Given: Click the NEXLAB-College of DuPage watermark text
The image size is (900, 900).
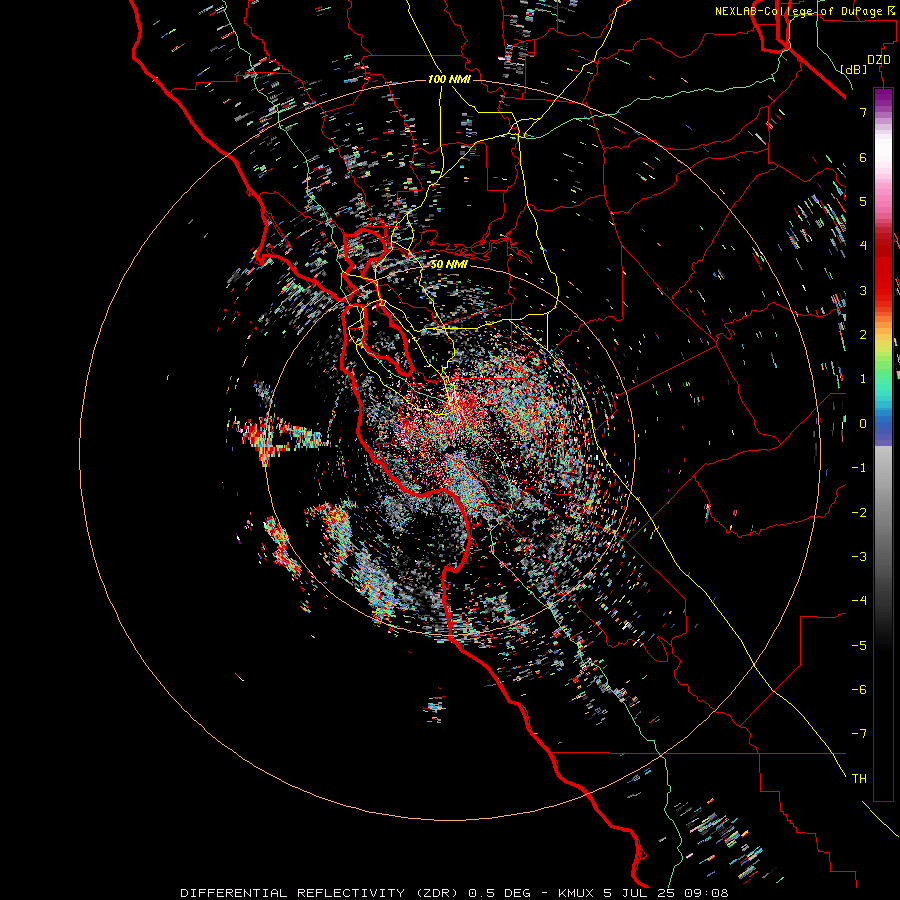Looking at the screenshot, I should click(x=806, y=11).
